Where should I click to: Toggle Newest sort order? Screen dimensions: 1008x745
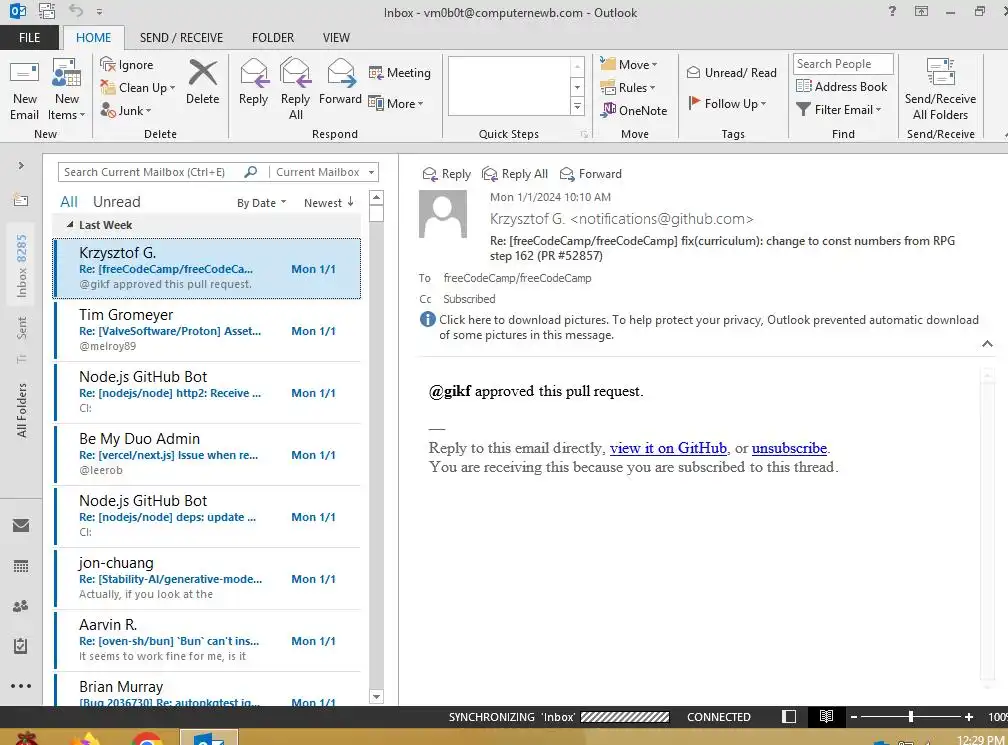point(328,203)
